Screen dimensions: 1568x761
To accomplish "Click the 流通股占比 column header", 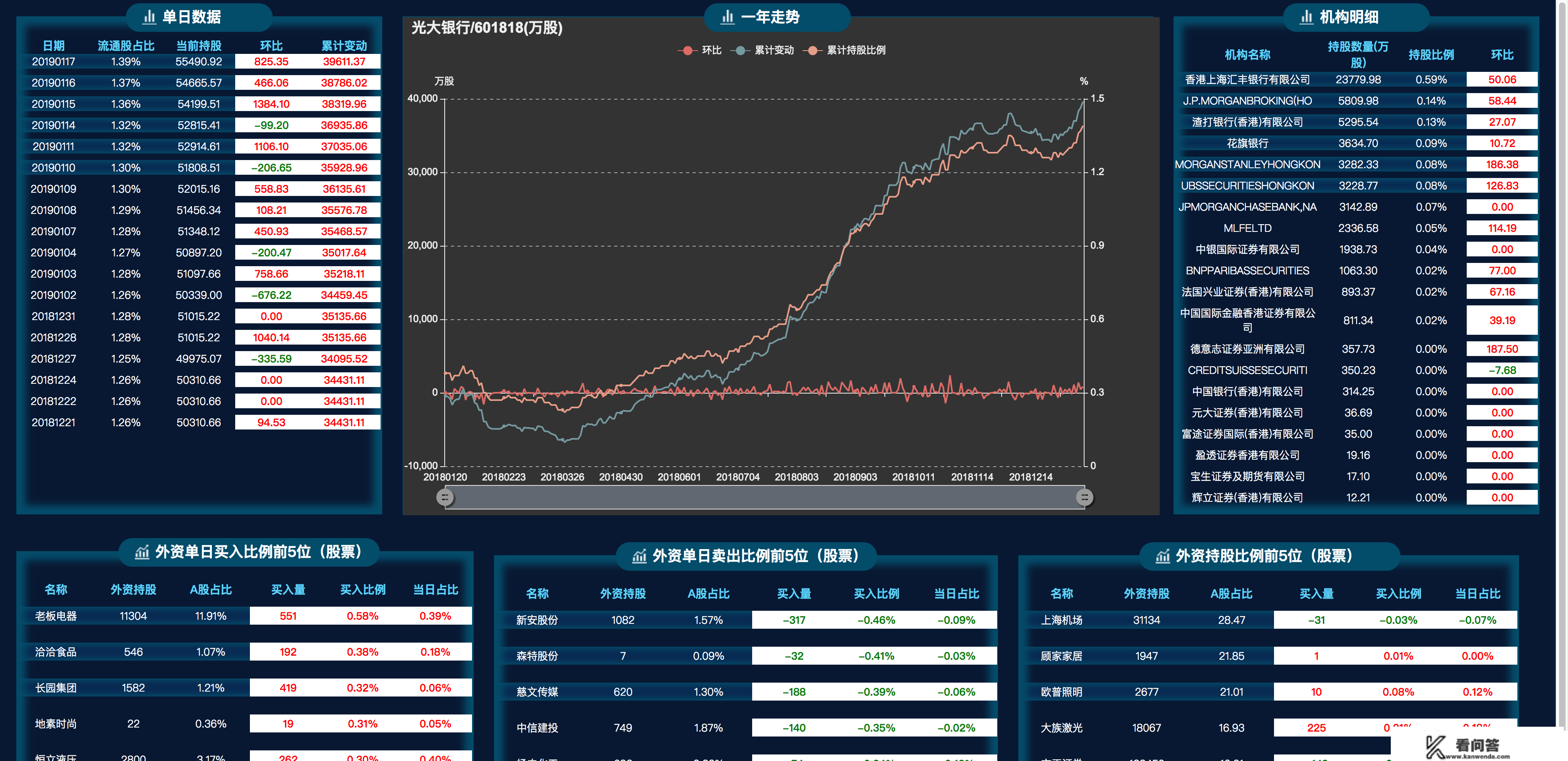I will pyautogui.click(x=126, y=46).
